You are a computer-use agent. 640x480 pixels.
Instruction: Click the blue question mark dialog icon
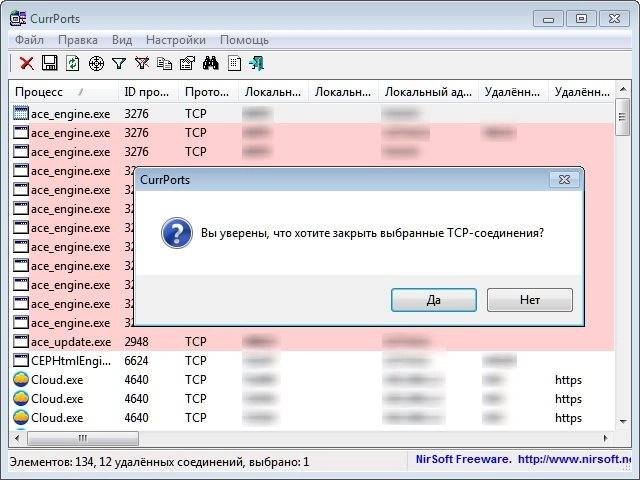point(177,233)
